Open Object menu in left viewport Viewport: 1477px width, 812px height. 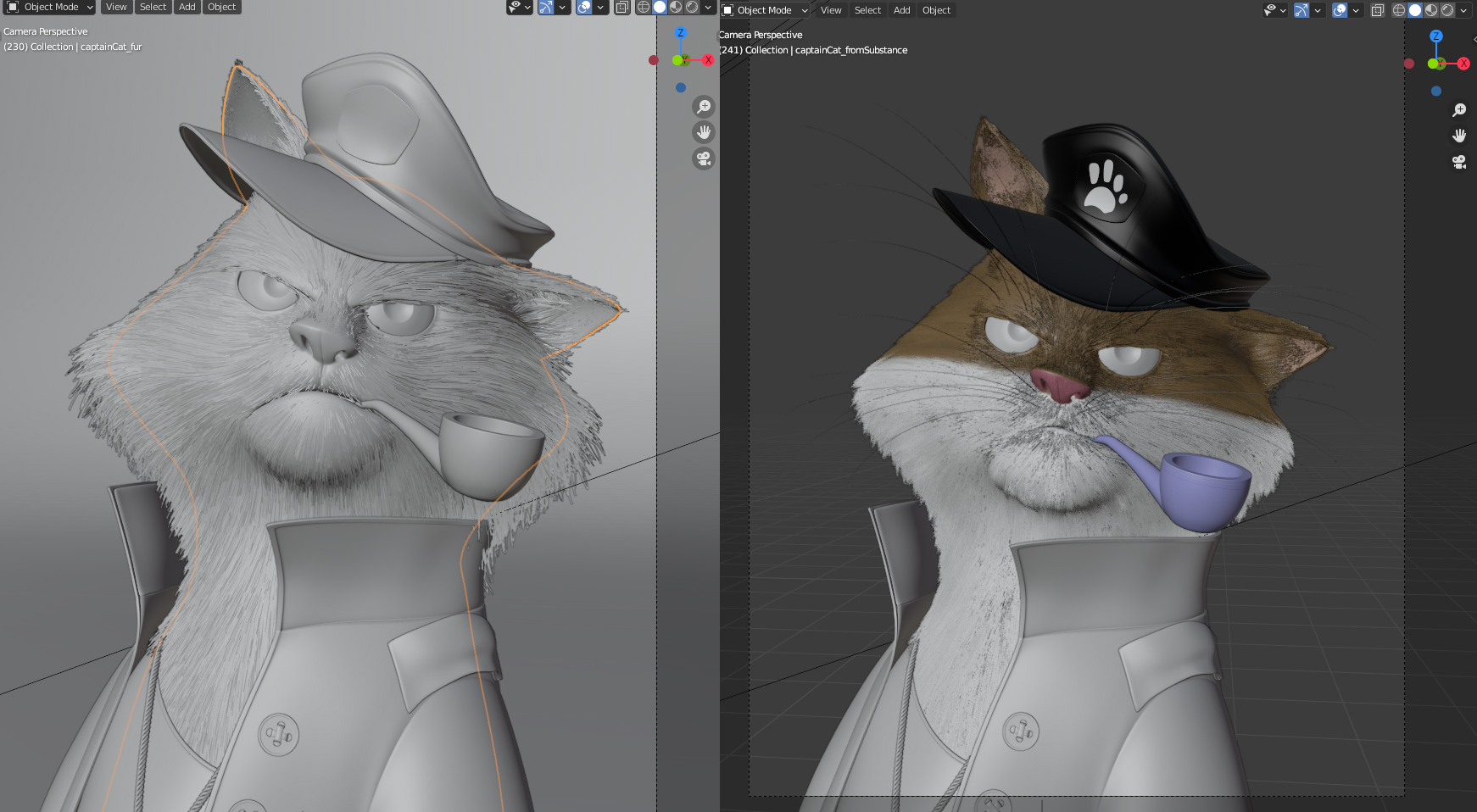pyautogui.click(x=222, y=7)
